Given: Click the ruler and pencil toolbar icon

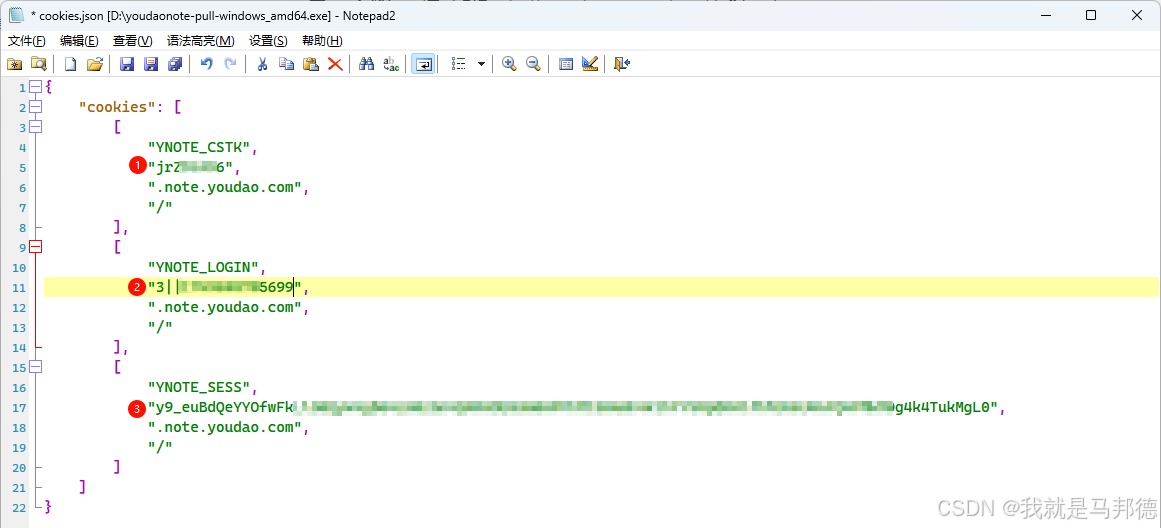Looking at the screenshot, I should click(589, 64).
